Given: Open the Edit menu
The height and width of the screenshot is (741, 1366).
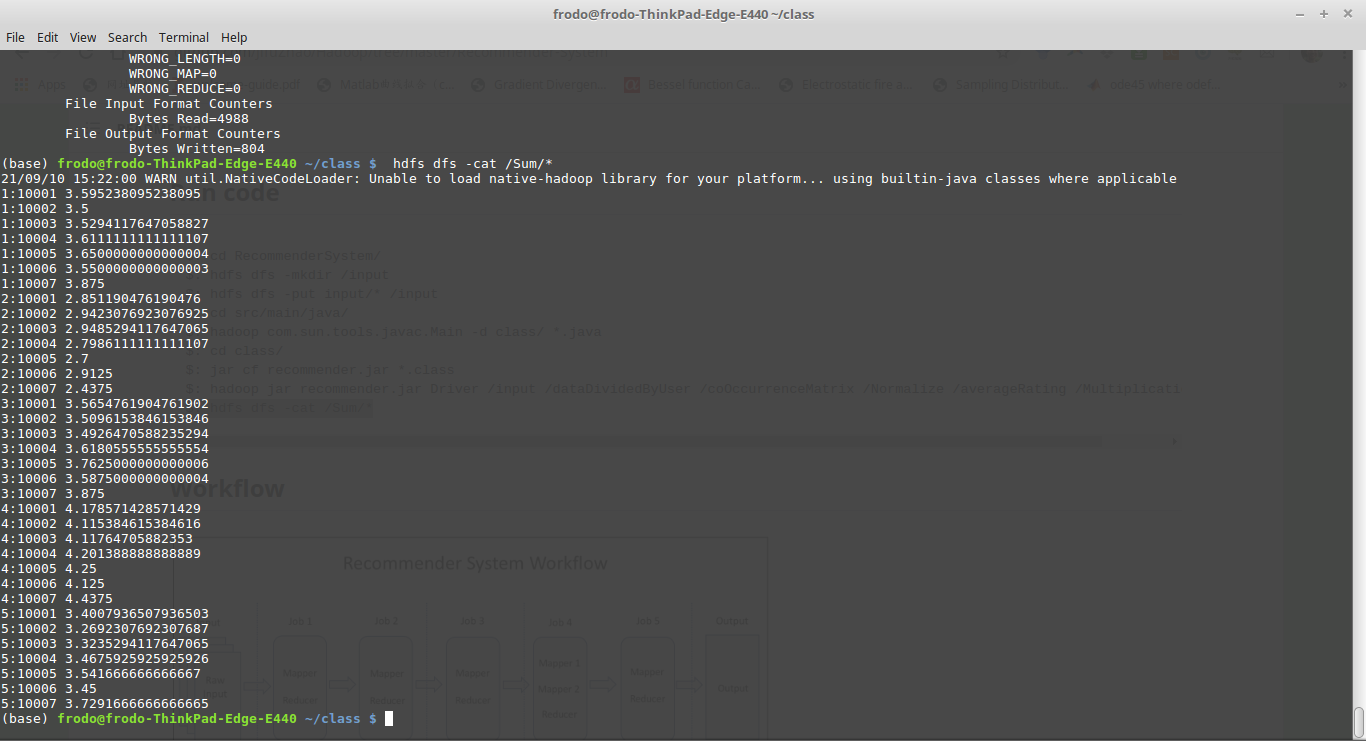Looking at the screenshot, I should pyautogui.click(x=47, y=37).
